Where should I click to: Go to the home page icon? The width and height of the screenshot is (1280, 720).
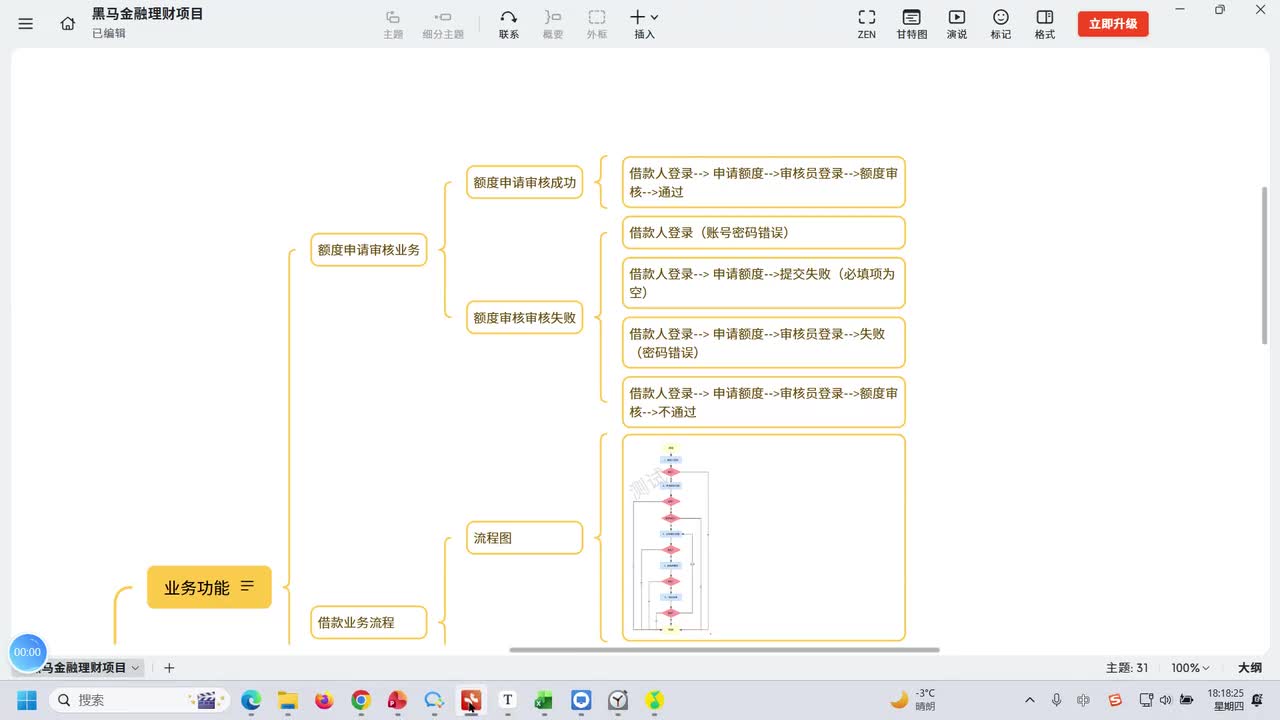[68, 24]
